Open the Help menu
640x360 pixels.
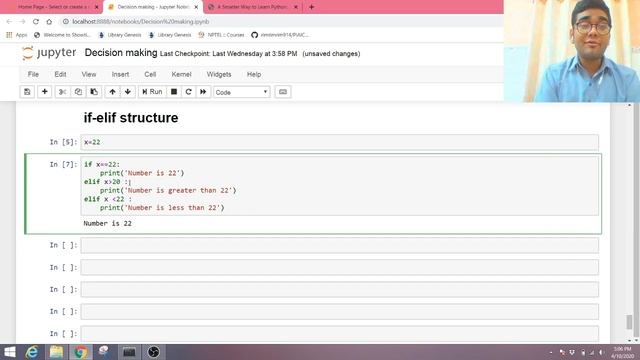(x=254, y=74)
